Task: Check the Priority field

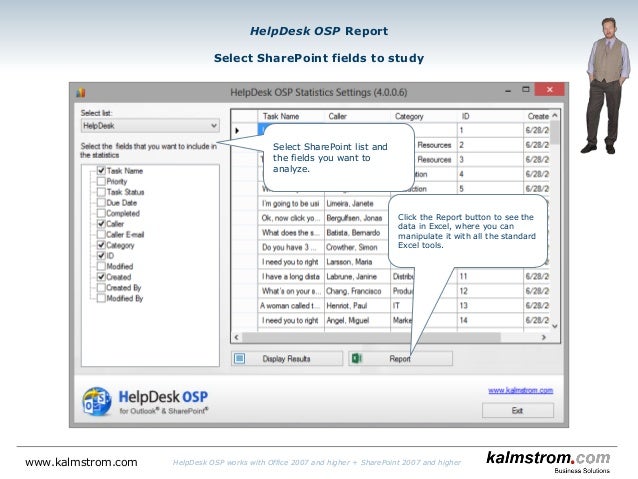Action: pos(101,181)
